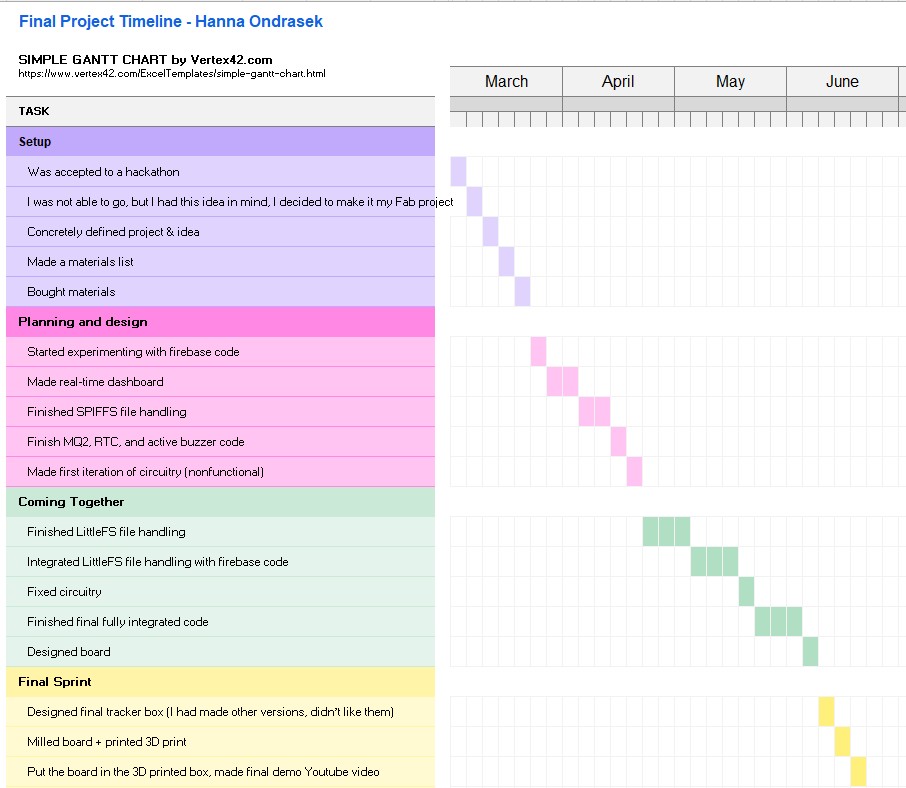Screen dimensions: 906x788
Task: Select 'Finished SPIFFS file handling' row
Action: point(220,412)
